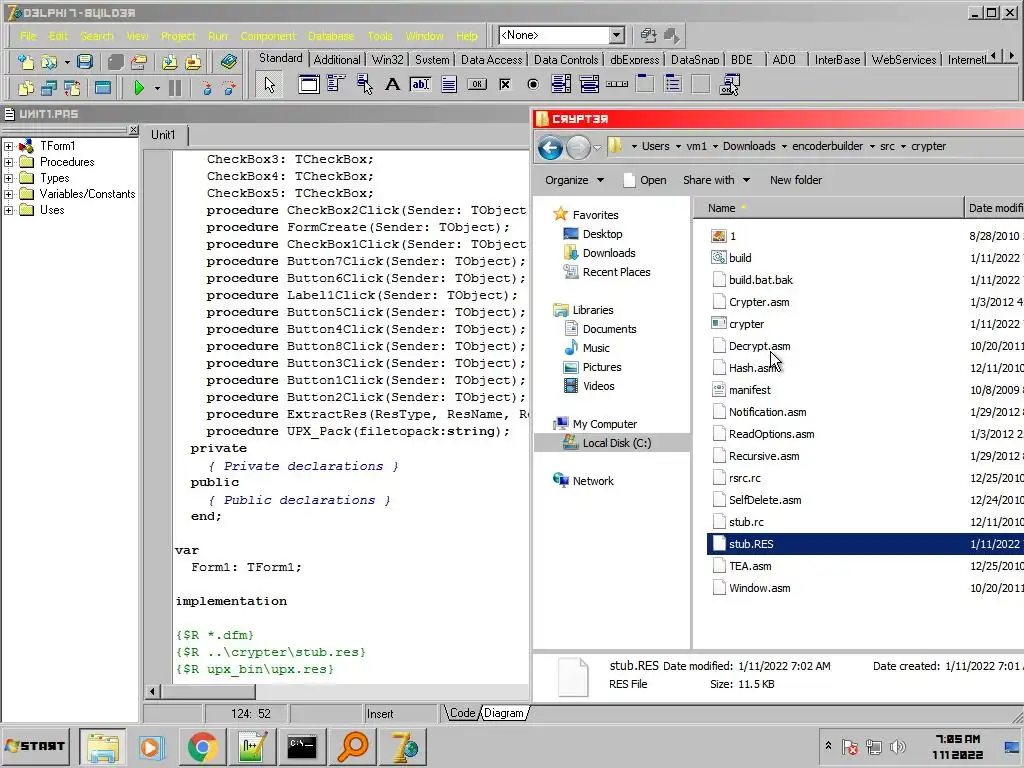
Task: Select the TEA.asm file
Action: [750, 566]
